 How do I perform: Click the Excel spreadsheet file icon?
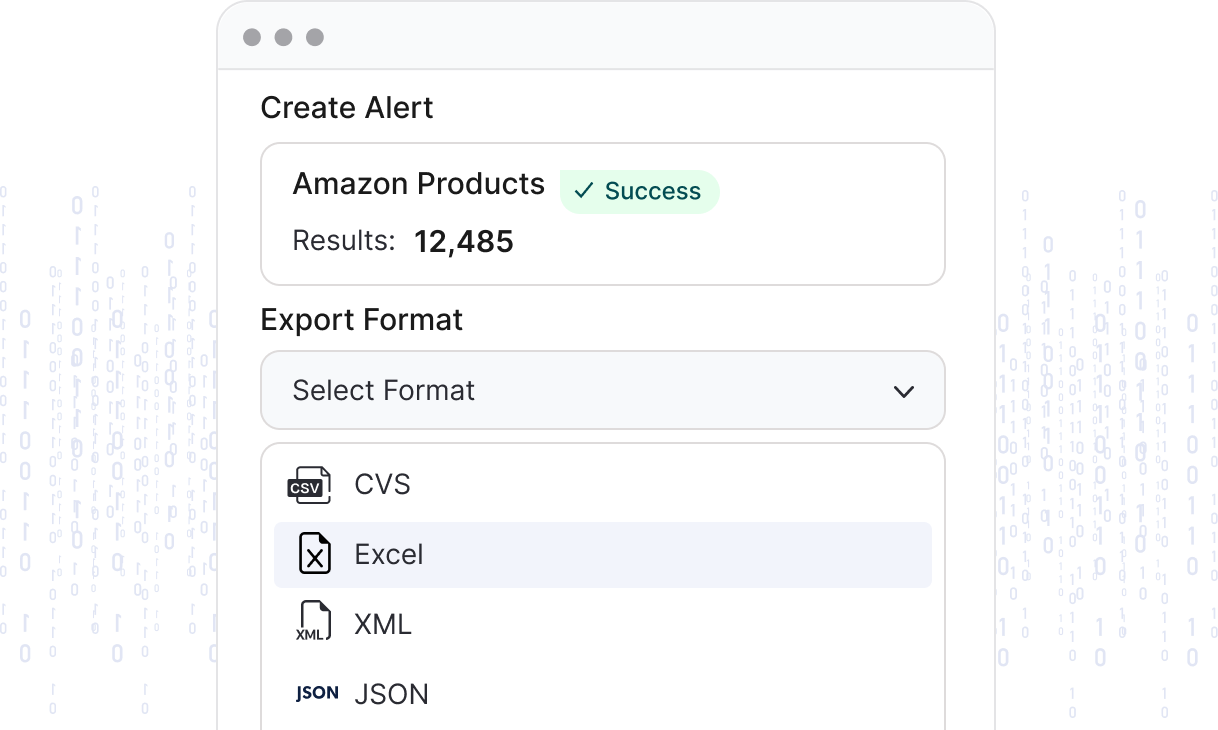315,554
